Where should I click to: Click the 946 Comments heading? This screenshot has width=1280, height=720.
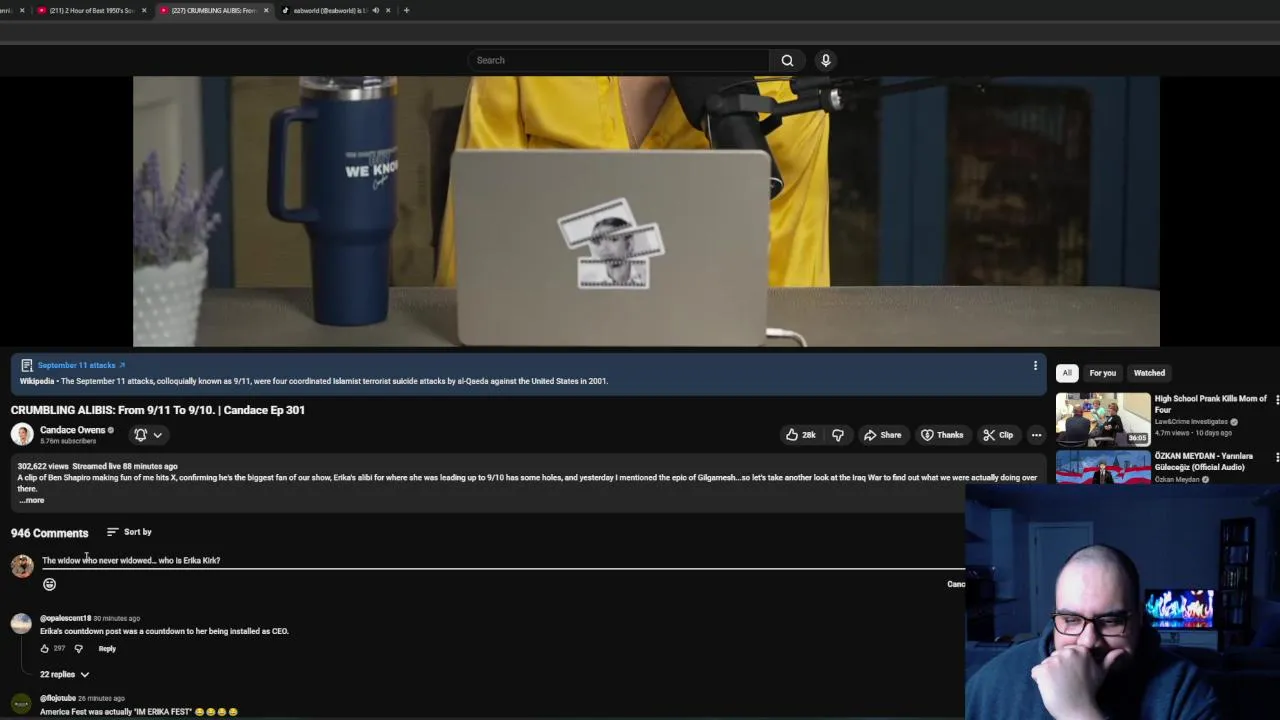(49, 533)
